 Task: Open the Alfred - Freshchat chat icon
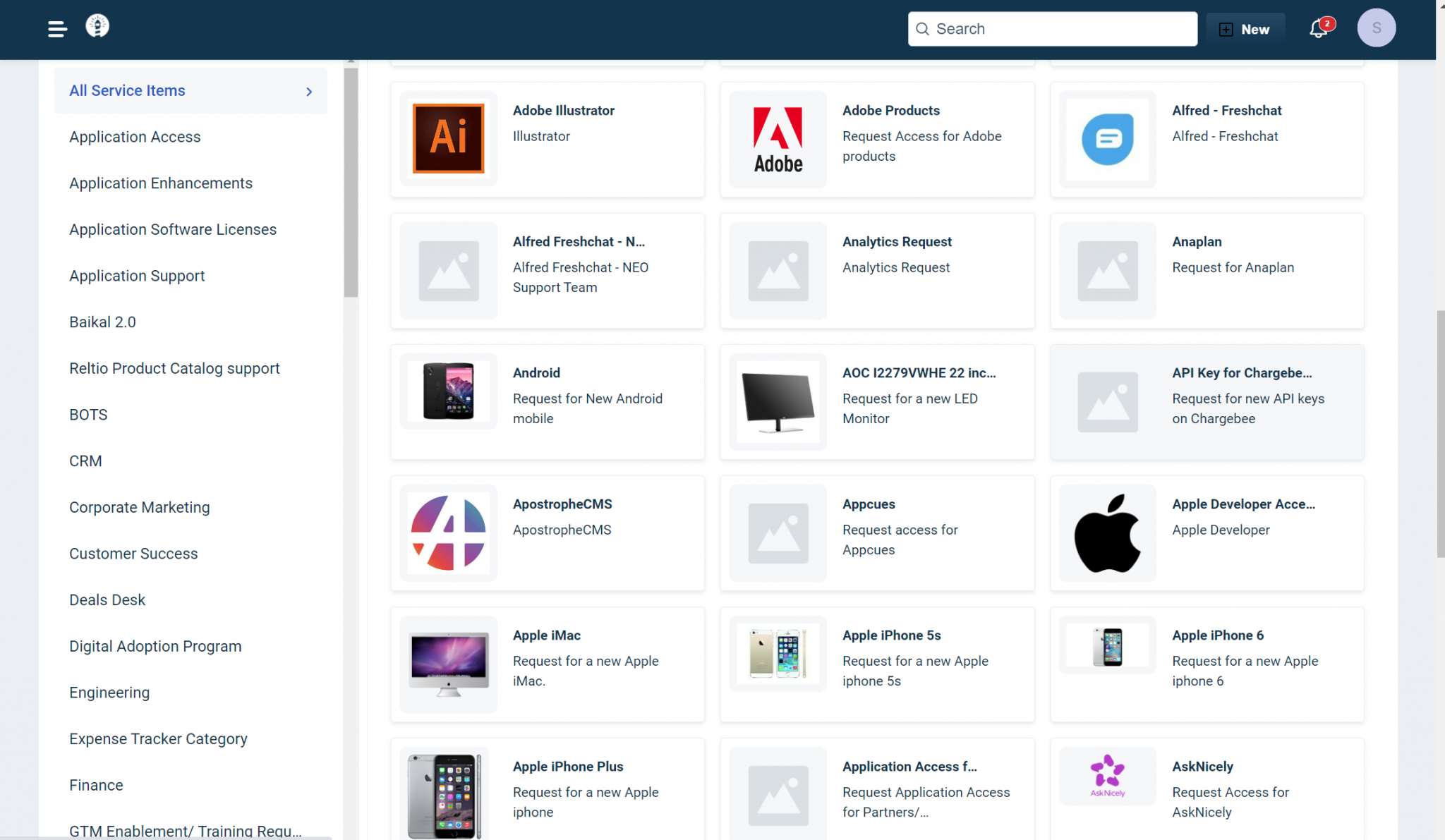point(1107,138)
